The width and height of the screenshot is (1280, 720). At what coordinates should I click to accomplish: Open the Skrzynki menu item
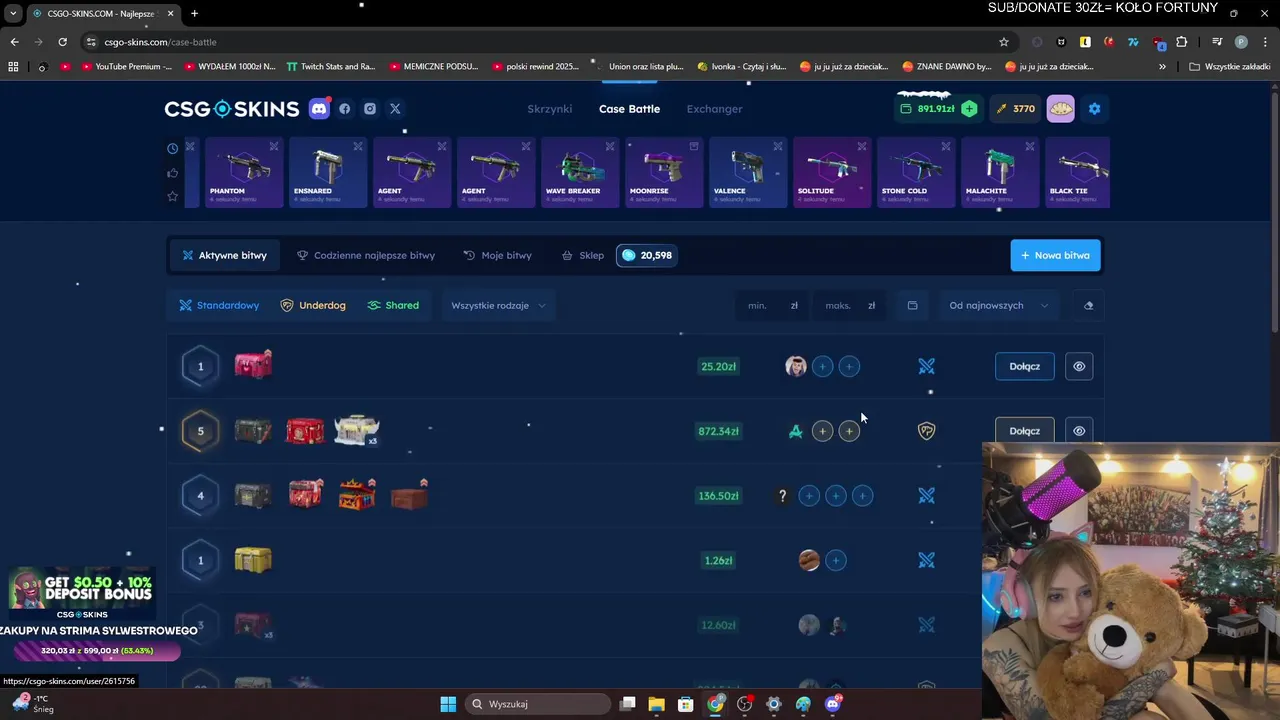[549, 109]
